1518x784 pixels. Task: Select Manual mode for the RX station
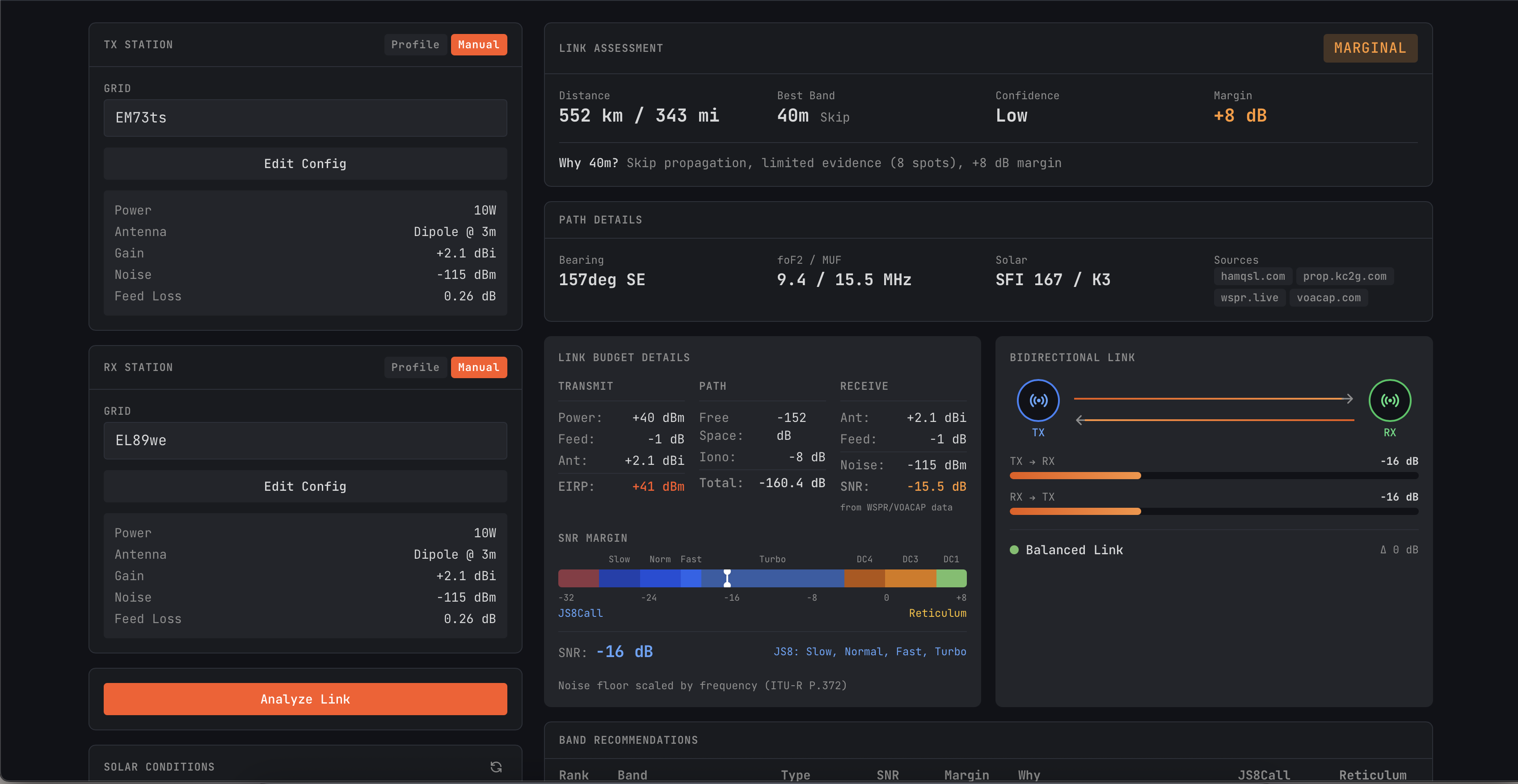478,367
